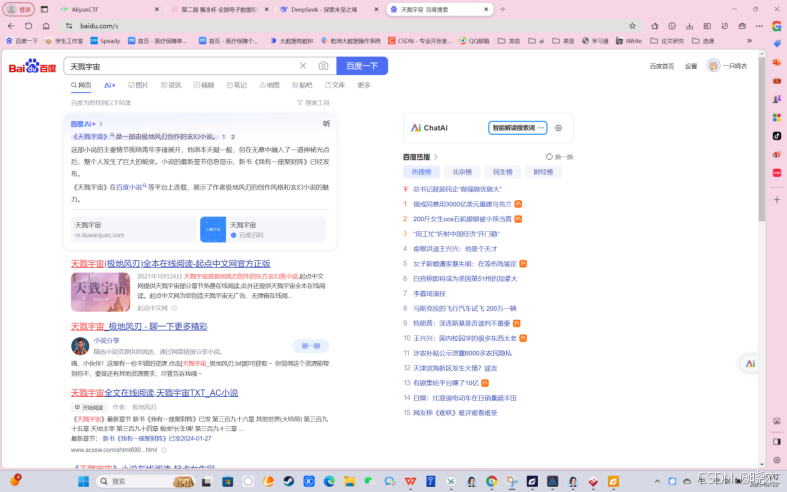Image resolution: width=787 pixels, height=492 pixels.
Task: Add a sidebar app with the plus icon
Action: 777,200
